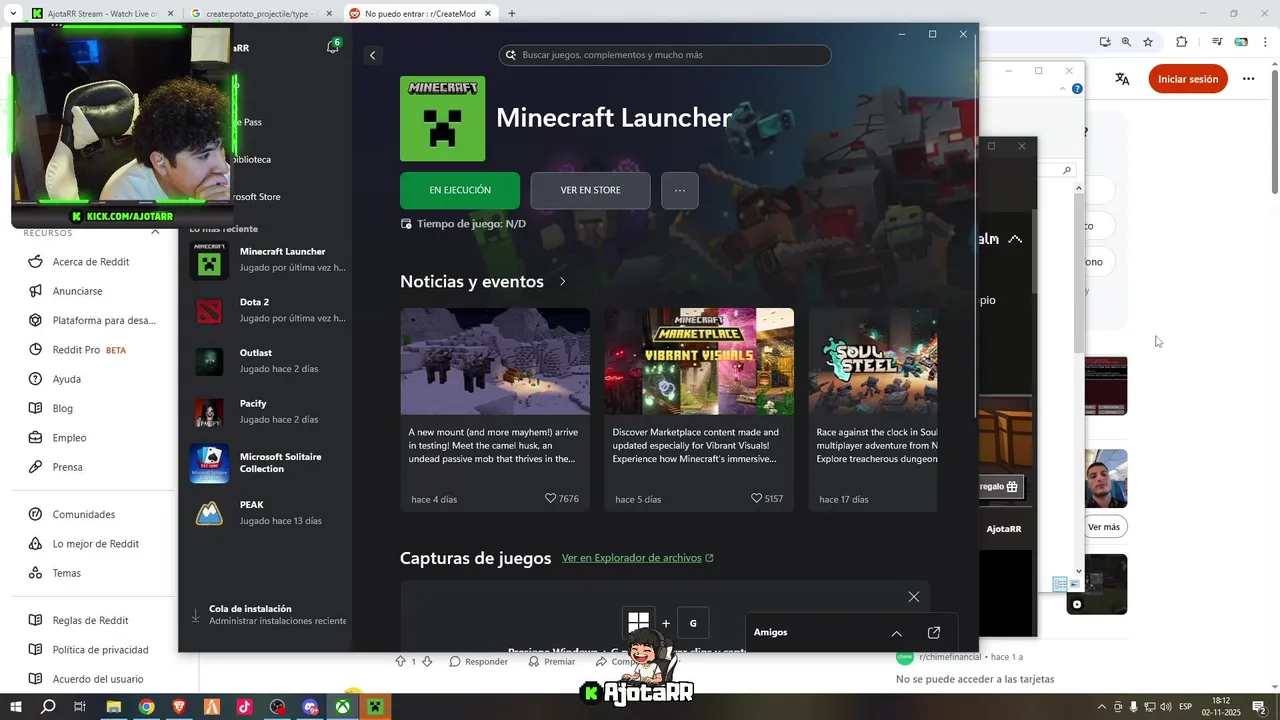This screenshot has width=1280, height=720.
Task: Open the camel husk news thumbnail
Action: pos(495,361)
